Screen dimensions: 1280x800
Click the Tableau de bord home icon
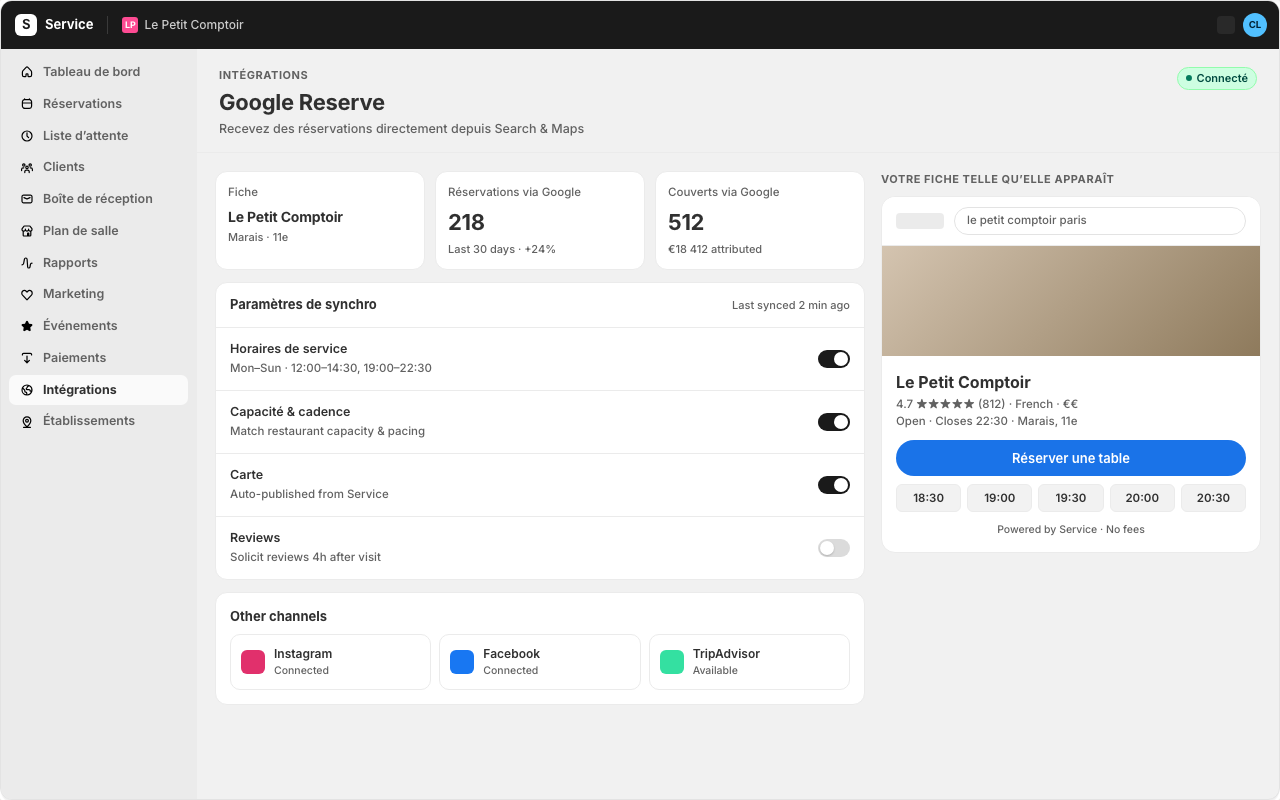[x=27, y=72]
